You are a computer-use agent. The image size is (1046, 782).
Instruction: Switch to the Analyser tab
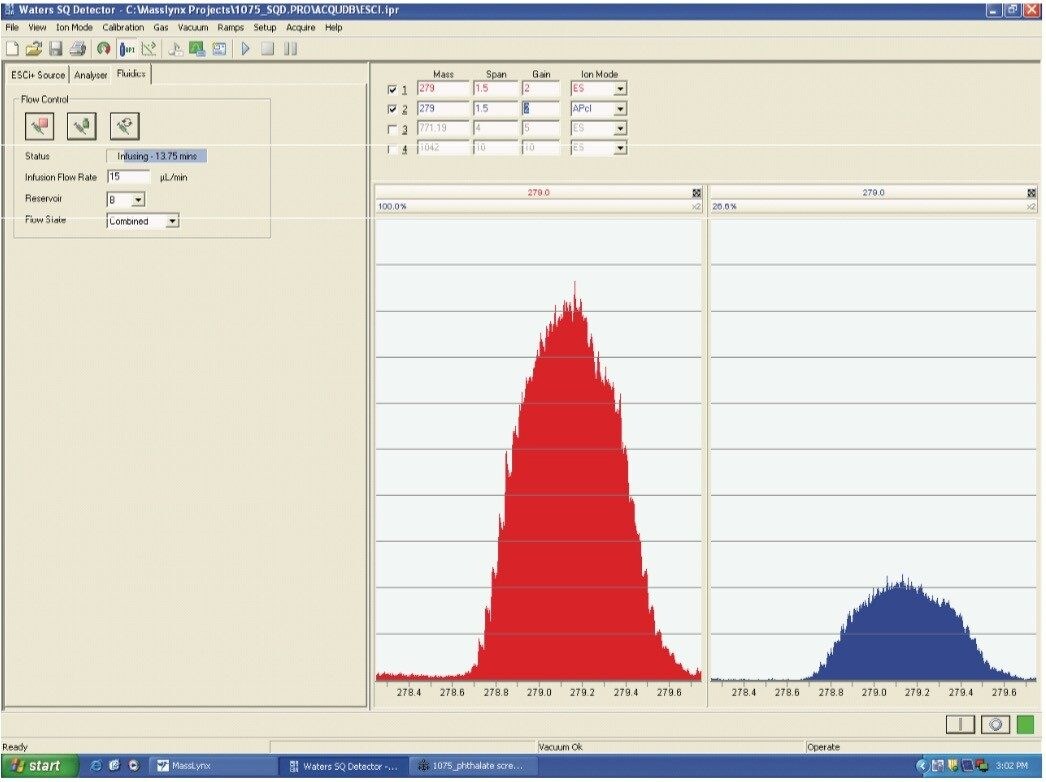(x=91, y=75)
